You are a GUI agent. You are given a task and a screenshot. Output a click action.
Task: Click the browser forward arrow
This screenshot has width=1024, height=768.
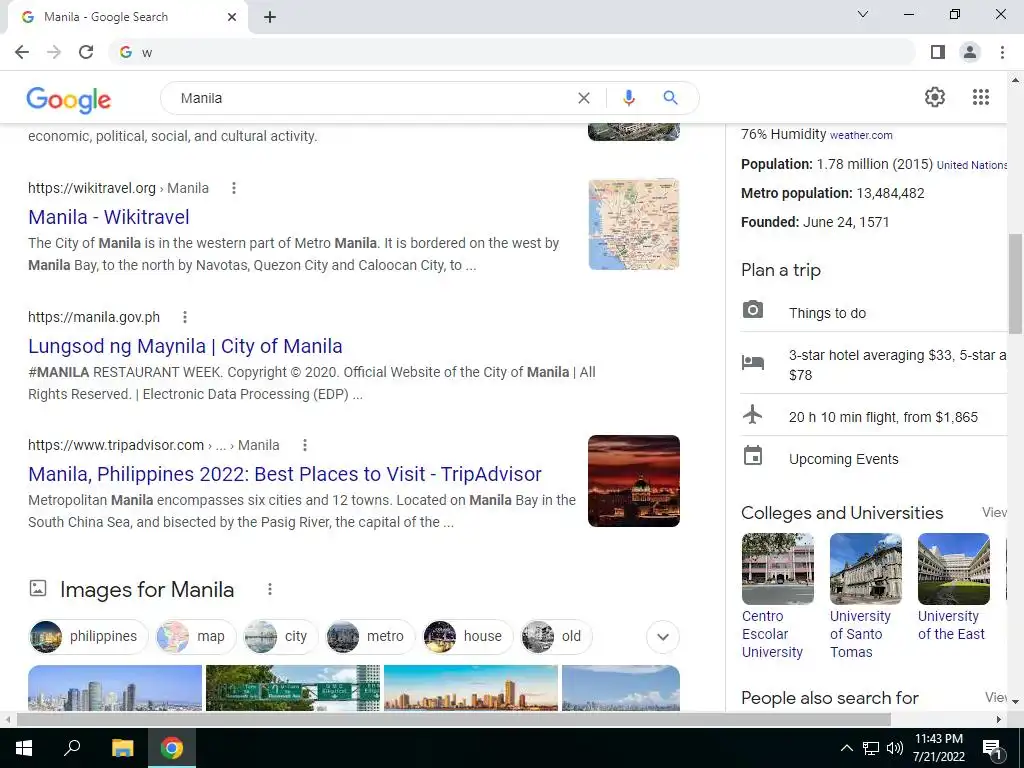(x=54, y=52)
